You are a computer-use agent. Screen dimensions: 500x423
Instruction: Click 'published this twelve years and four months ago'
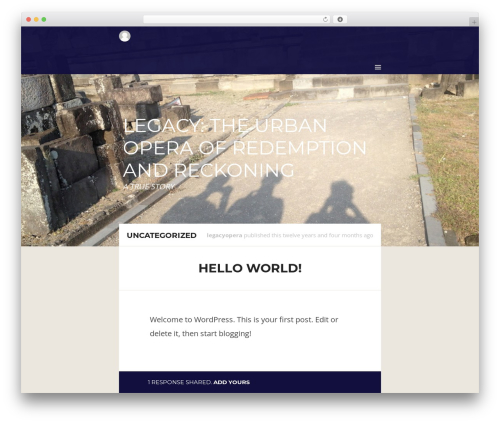pyautogui.click(x=308, y=235)
